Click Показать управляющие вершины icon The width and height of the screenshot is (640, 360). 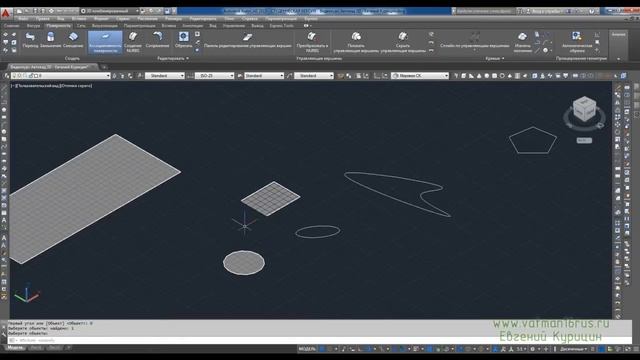point(356,37)
